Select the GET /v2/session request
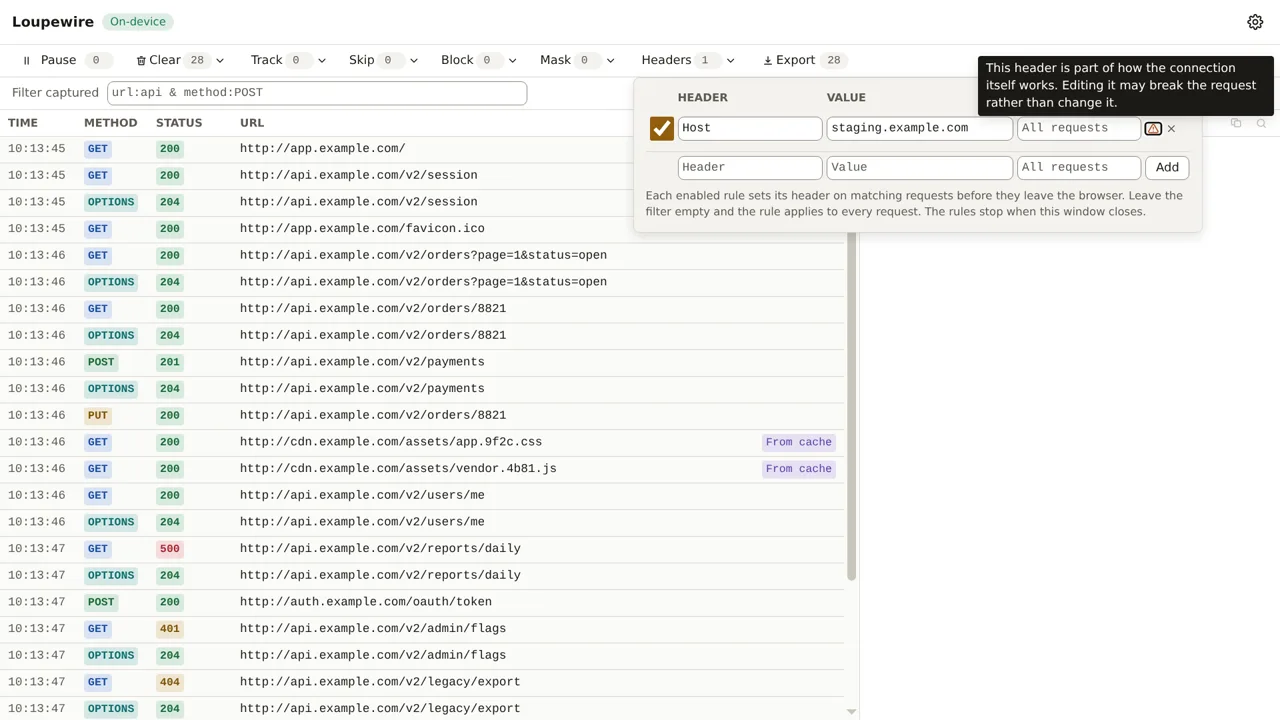Viewport: 1280px width, 720px height. coord(422,175)
